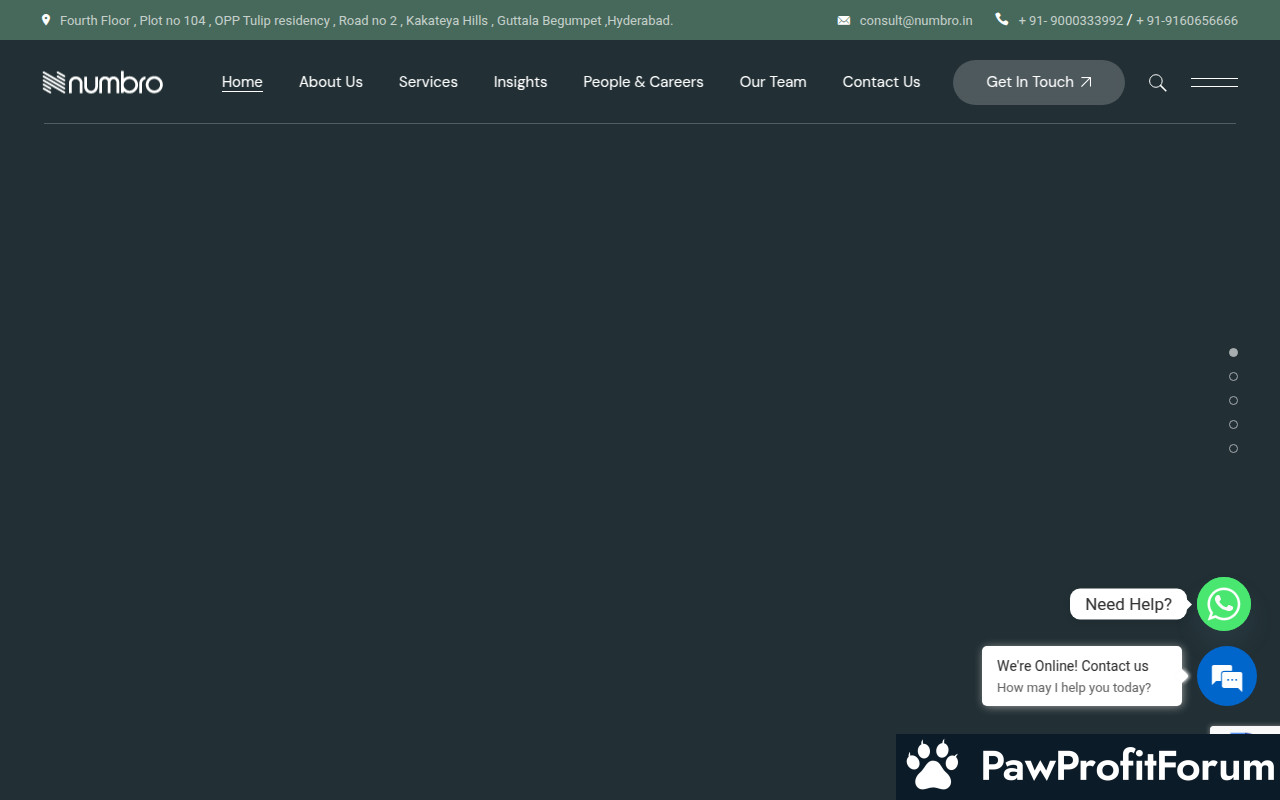Select the third slide indicator dot
The height and width of the screenshot is (800, 1280).
click(1233, 401)
